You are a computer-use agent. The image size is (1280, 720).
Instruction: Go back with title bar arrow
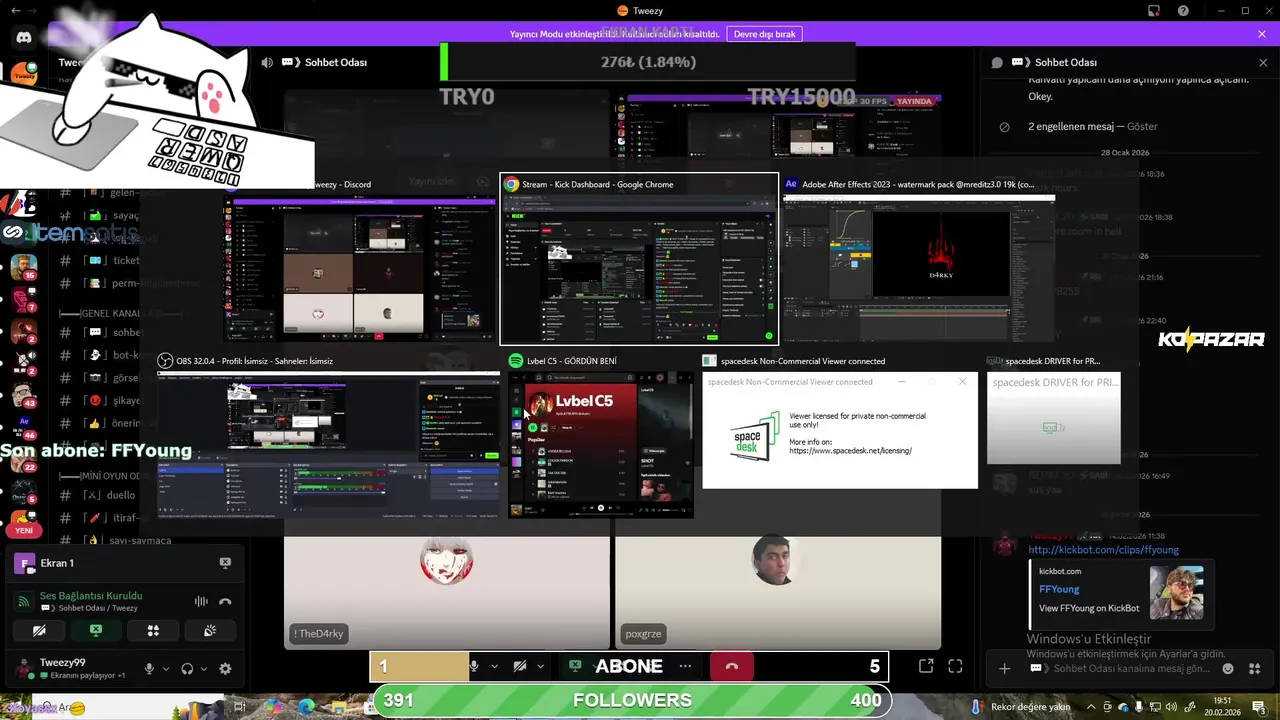[x=14, y=11]
